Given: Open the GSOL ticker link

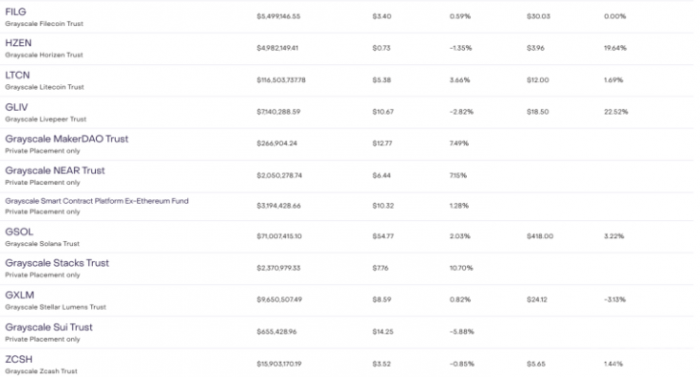Looking at the screenshot, I should point(19,232).
